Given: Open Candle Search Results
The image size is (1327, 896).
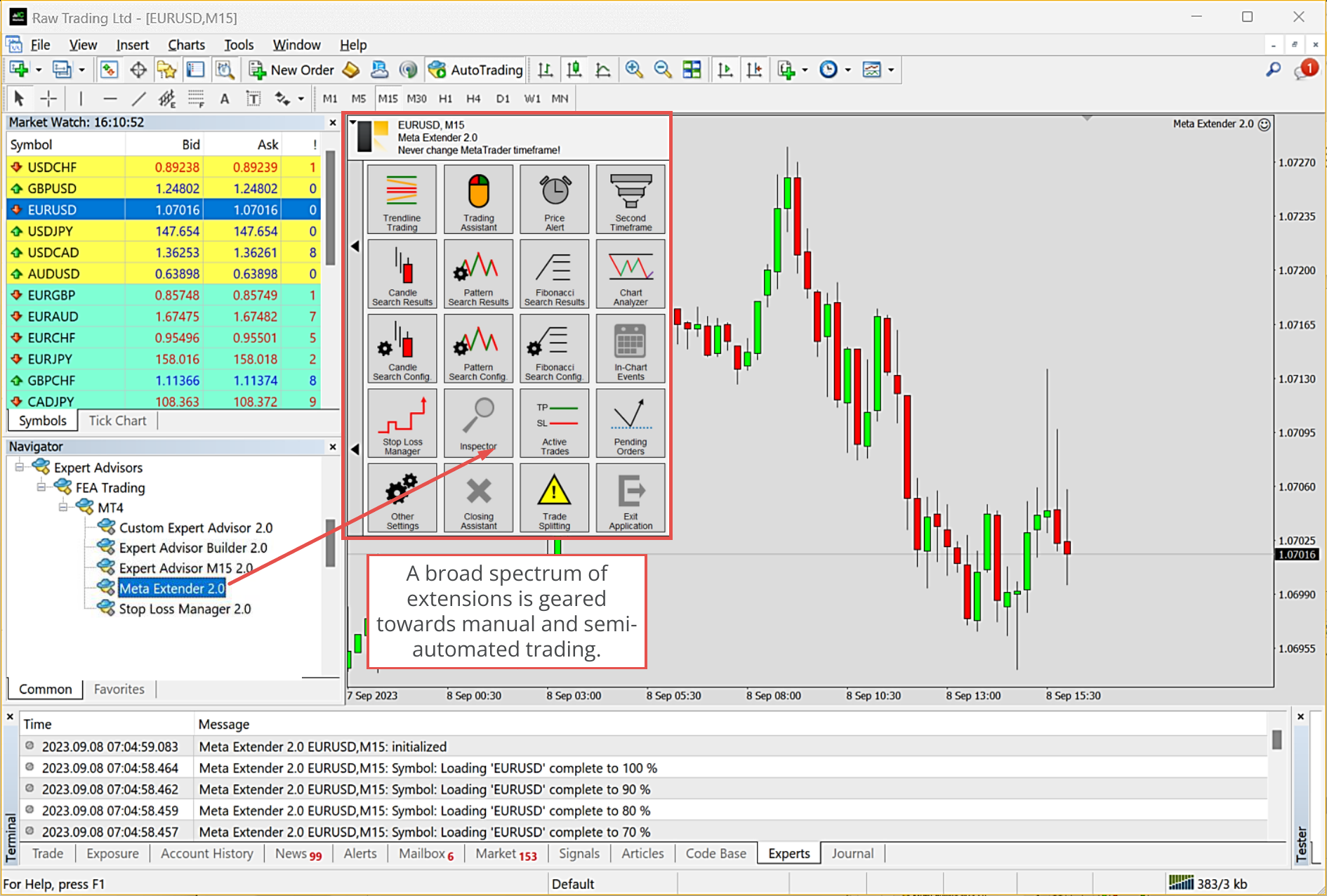Looking at the screenshot, I should coord(402,274).
